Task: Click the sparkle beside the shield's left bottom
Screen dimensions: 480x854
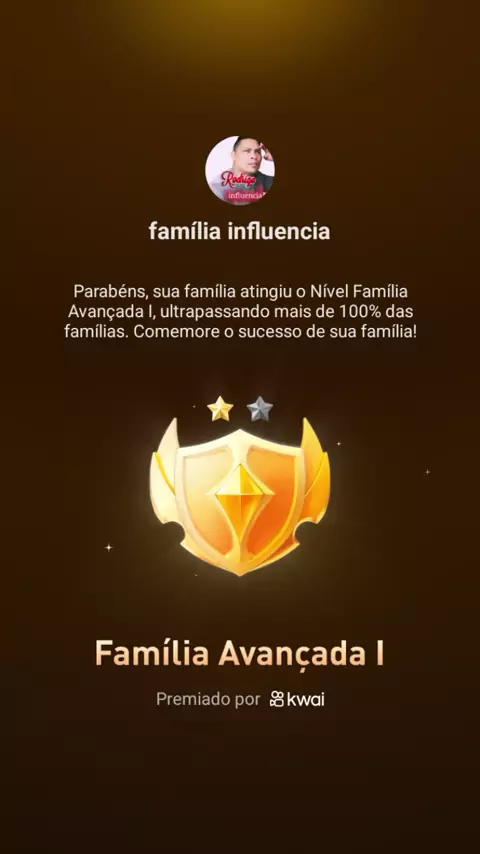Action: [x=108, y=547]
